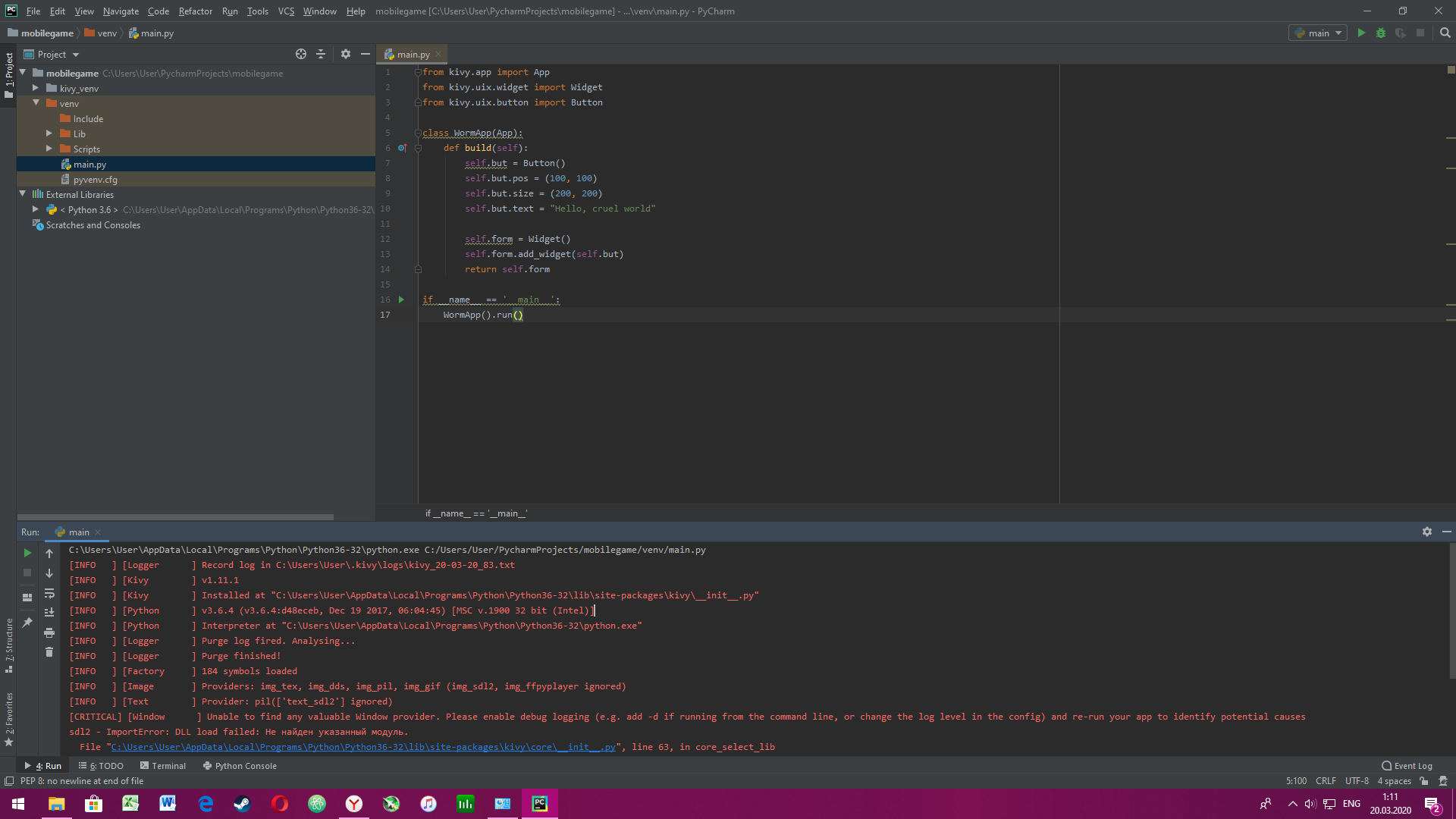Start debugging with the green bug icon

(1381, 33)
